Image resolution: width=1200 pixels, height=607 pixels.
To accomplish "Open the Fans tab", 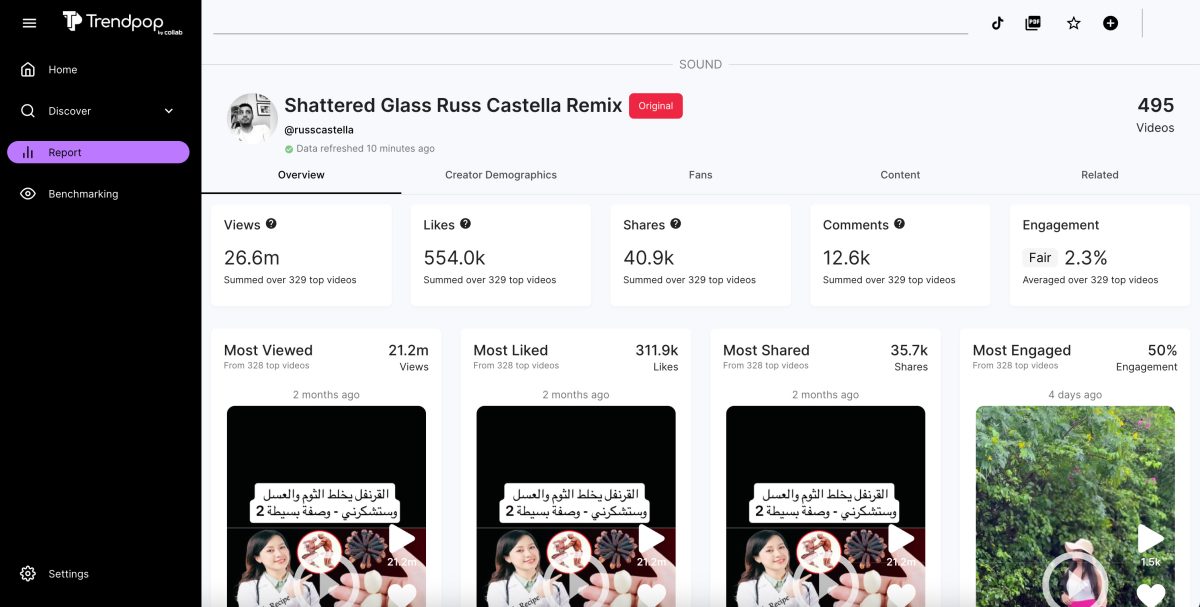I will (x=700, y=175).
